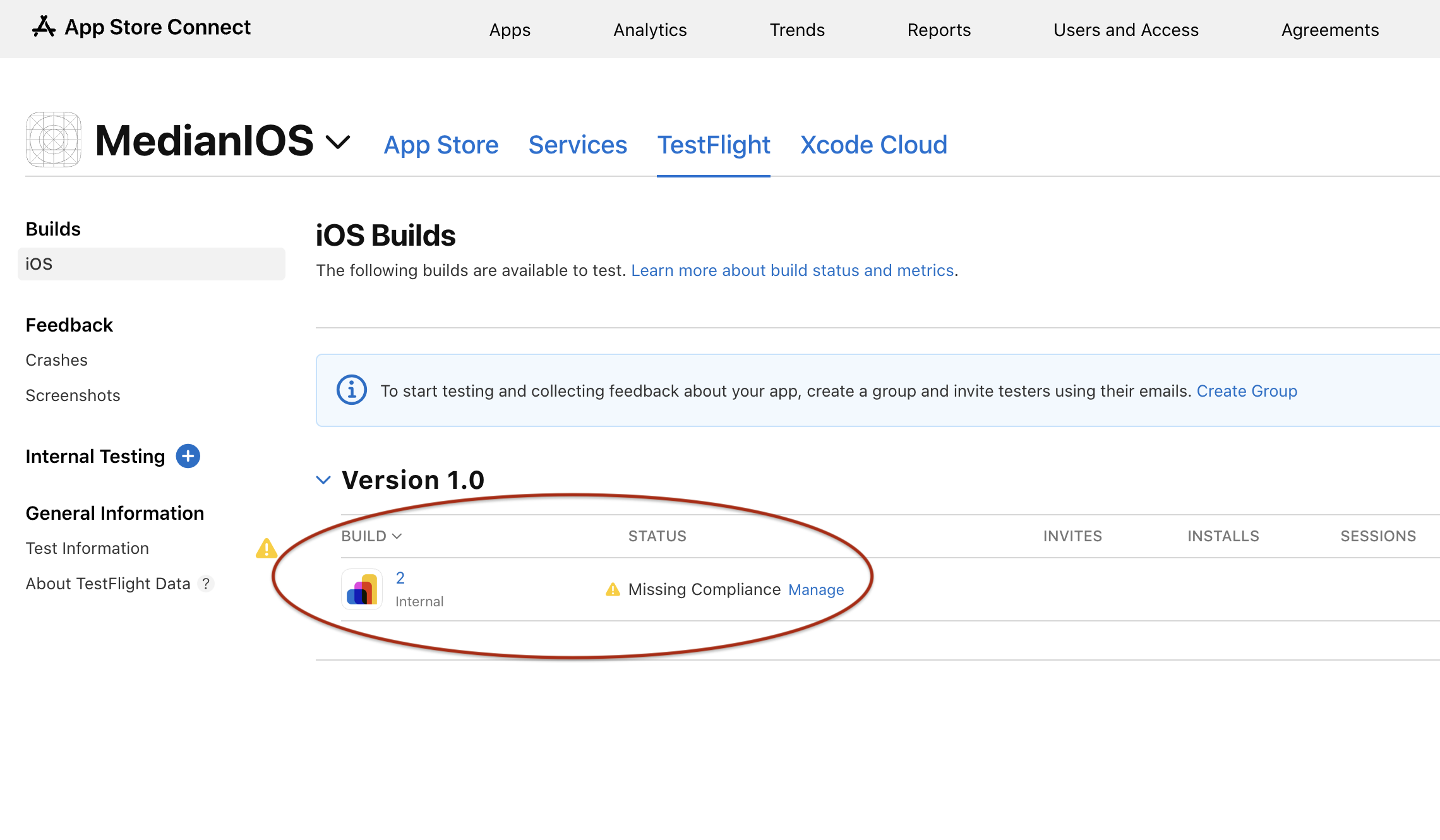Switch to the App Store tab
The height and width of the screenshot is (840, 1440).
pyautogui.click(x=441, y=145)
